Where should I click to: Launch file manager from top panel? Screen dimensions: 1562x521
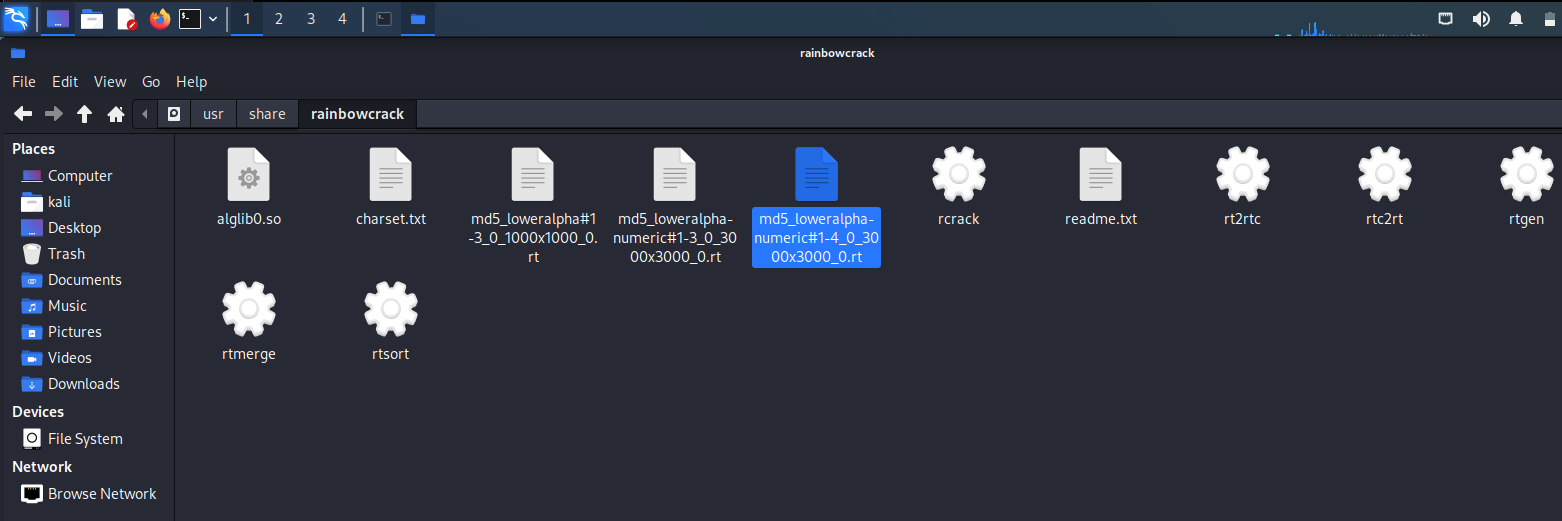92,19
